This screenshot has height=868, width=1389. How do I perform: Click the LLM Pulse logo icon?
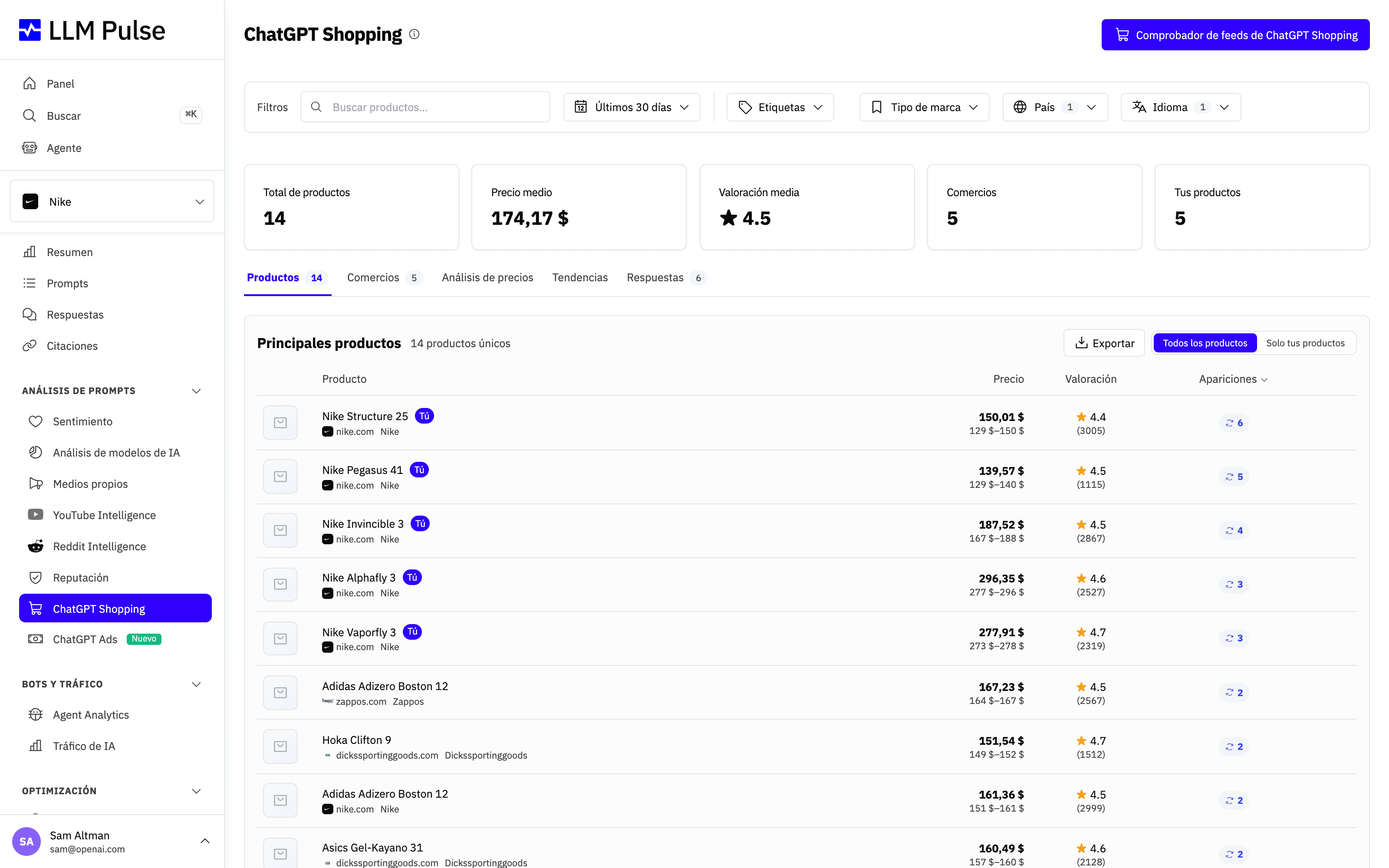pos(30,30)
